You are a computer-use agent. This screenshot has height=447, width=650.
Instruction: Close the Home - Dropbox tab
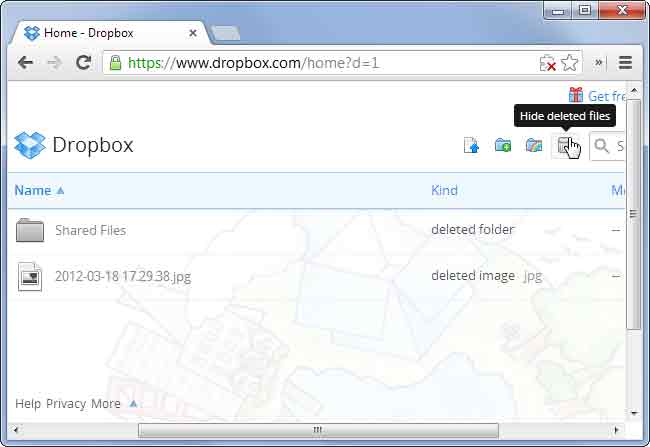[x=193, y=33]
